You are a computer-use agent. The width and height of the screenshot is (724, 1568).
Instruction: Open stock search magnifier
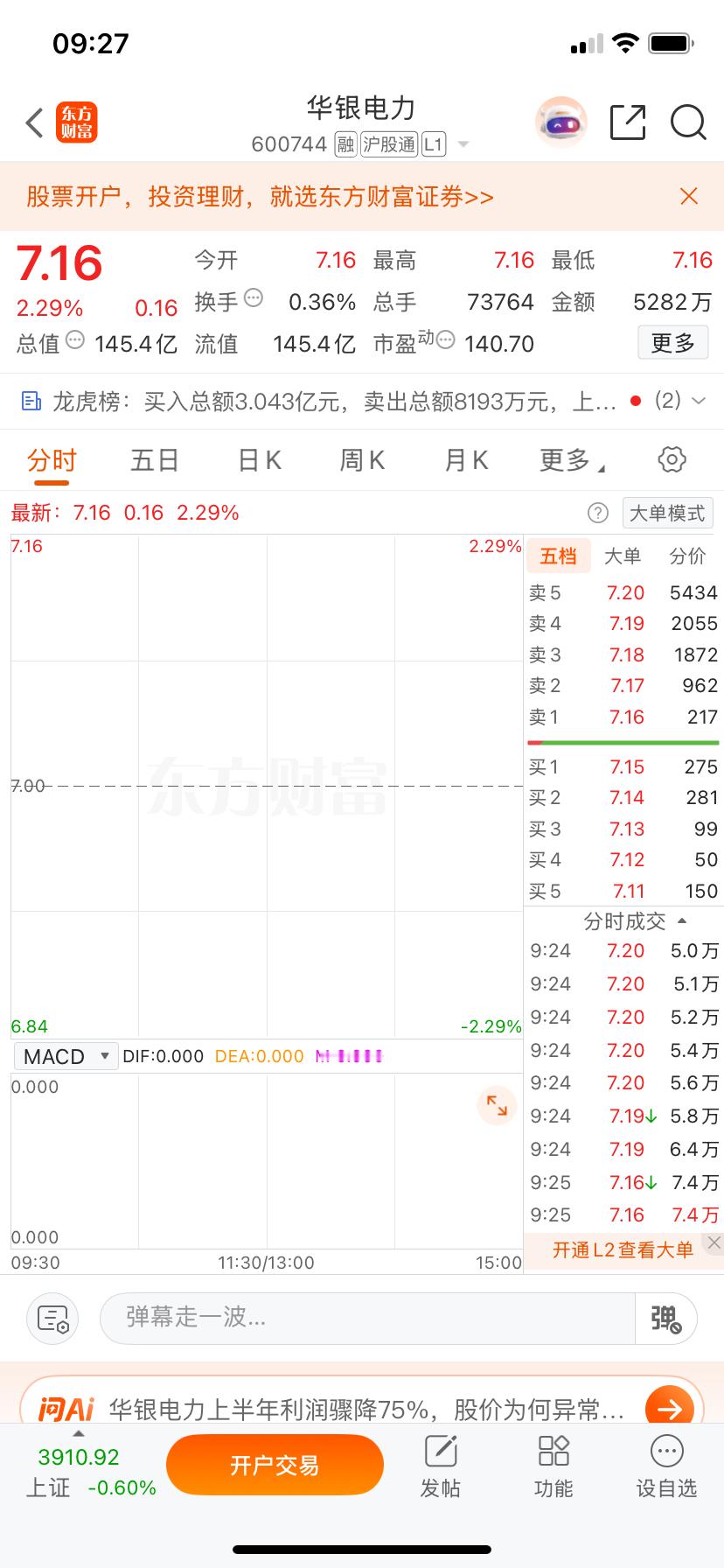(688, 122)
